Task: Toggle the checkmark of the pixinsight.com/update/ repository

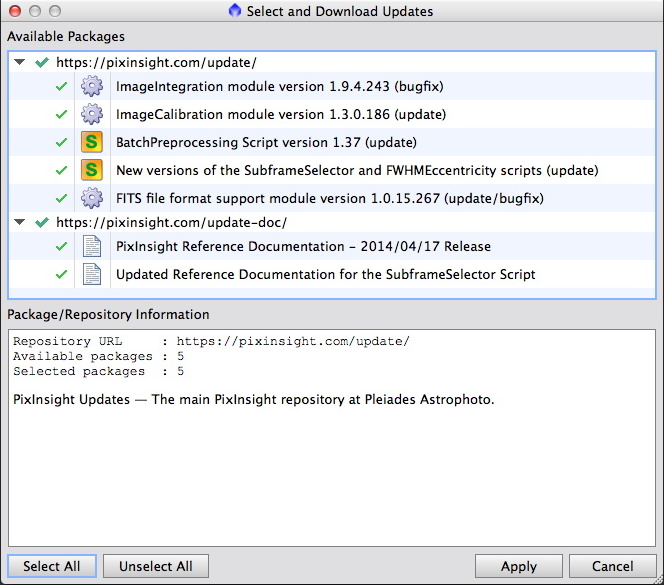Action: pos(42,63)
